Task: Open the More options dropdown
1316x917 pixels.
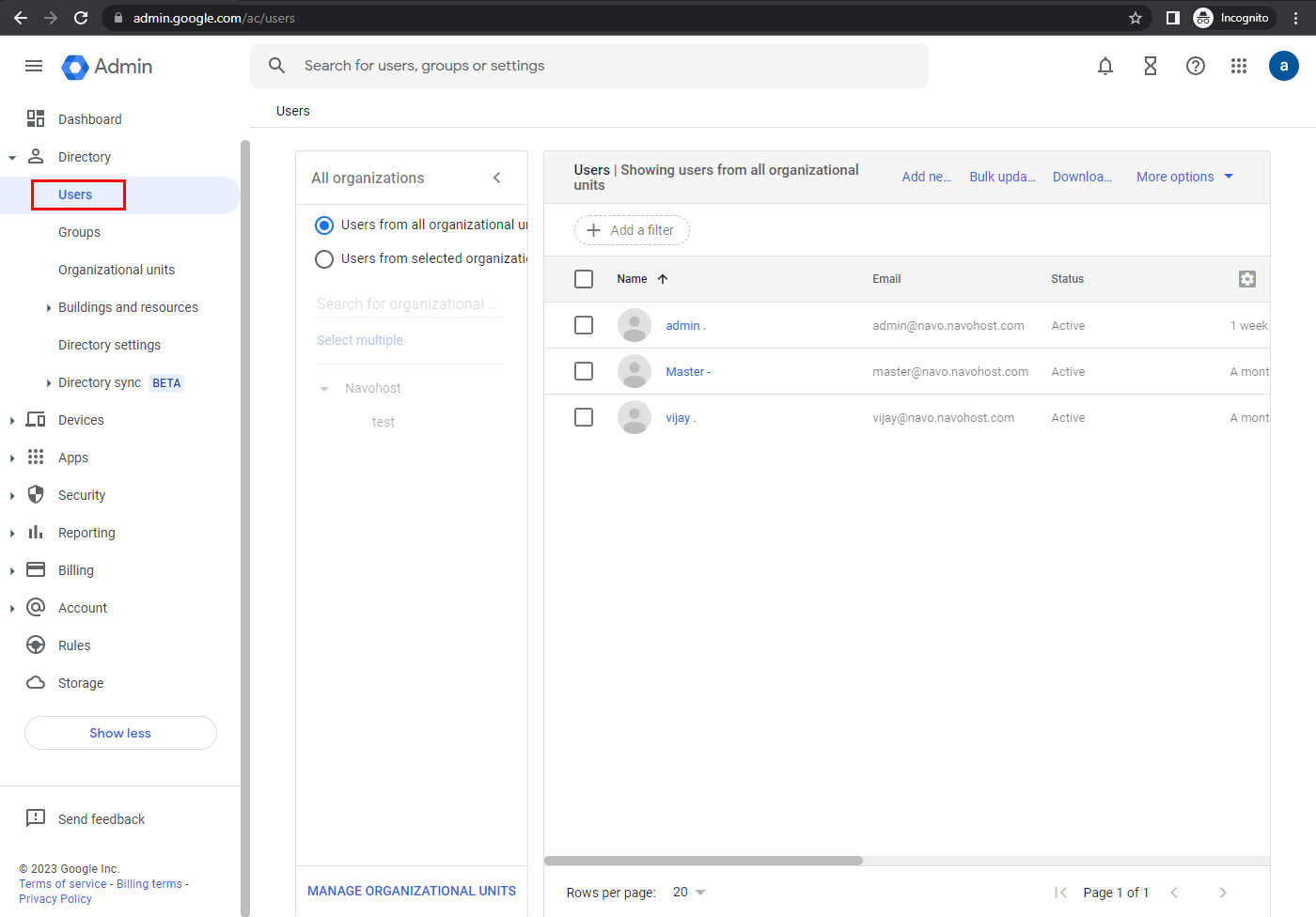Action: point(1184,177)
